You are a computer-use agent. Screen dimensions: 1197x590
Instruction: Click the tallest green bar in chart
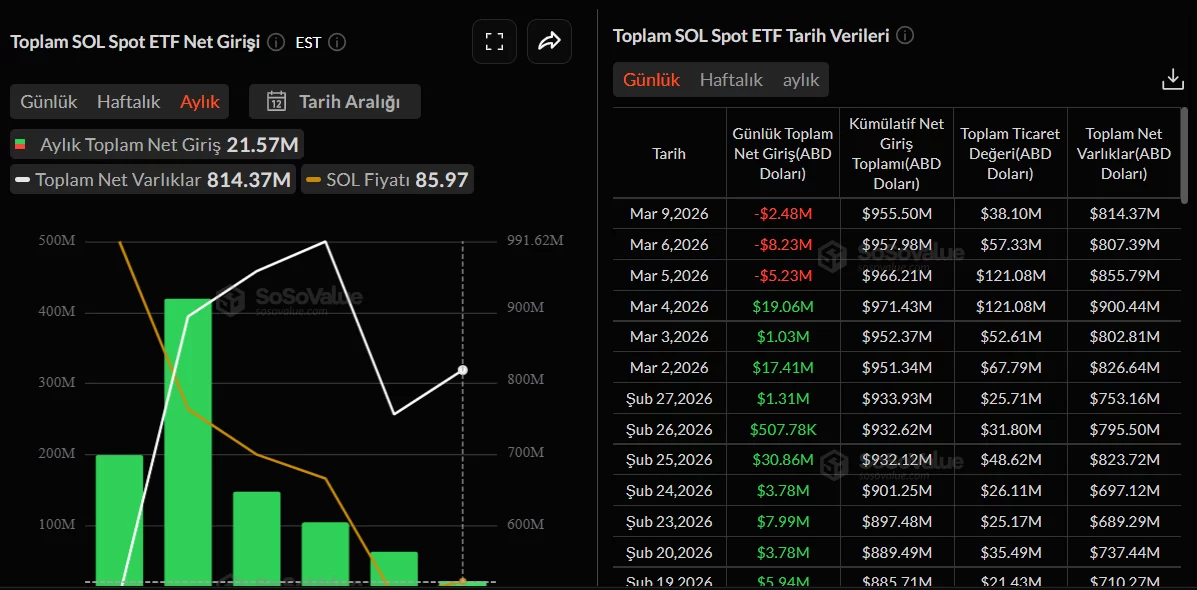click(188, 440)
